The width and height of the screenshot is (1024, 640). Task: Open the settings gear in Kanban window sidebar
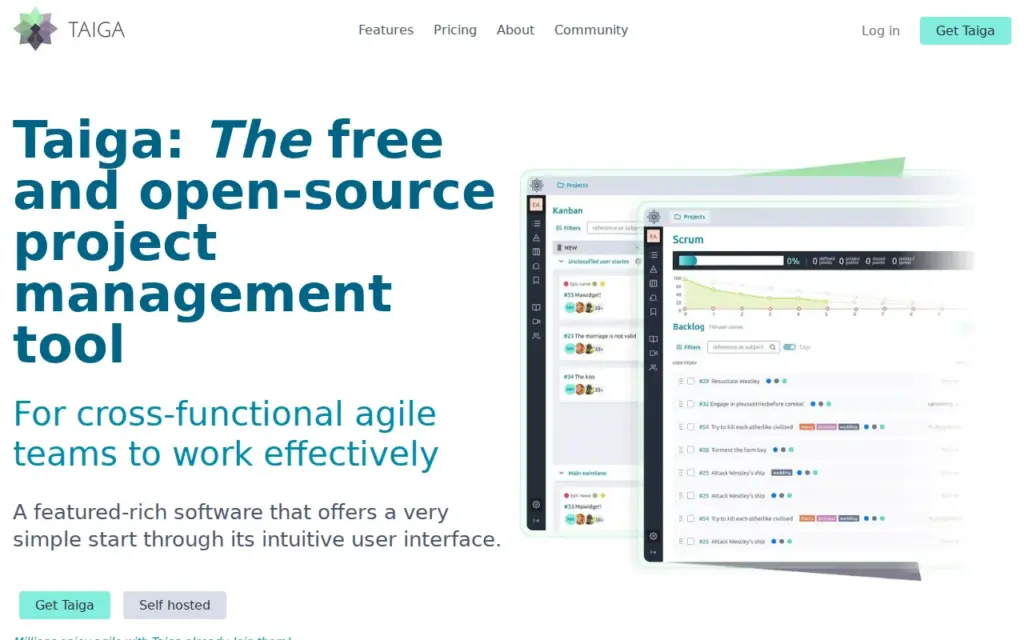pos(536,504)
